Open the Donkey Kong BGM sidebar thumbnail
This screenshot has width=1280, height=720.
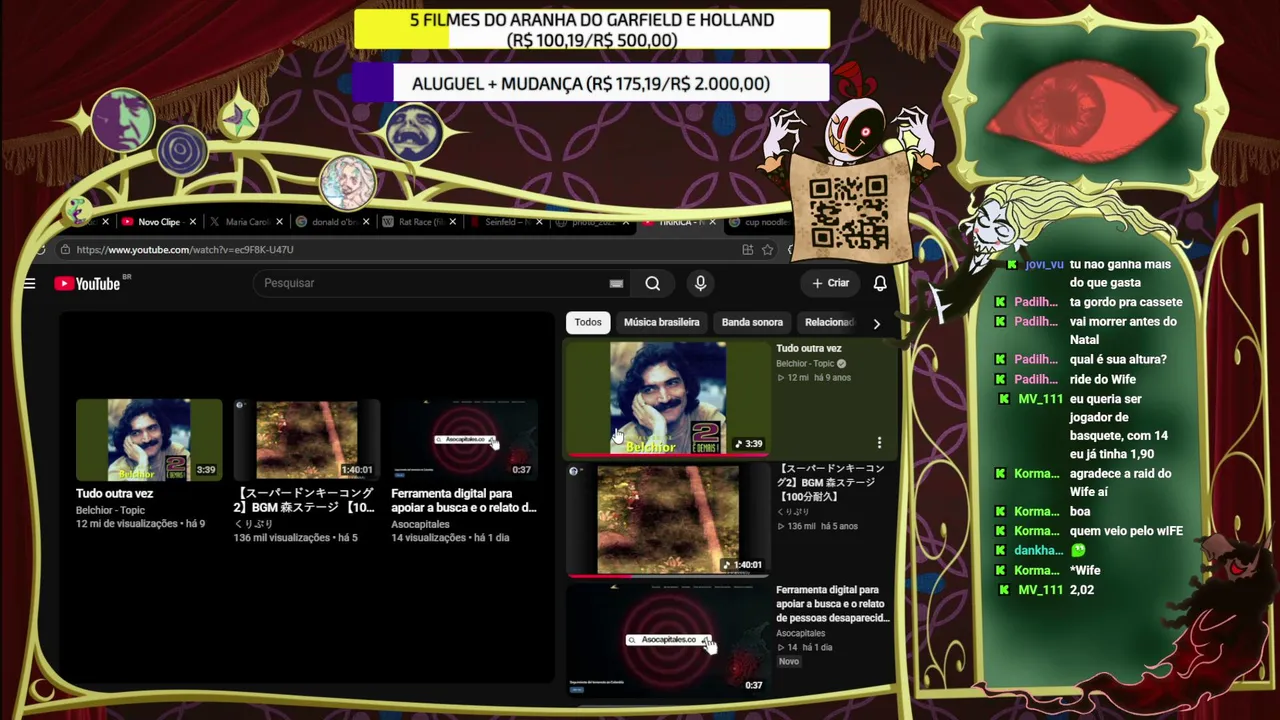click(x=668, y=519)
